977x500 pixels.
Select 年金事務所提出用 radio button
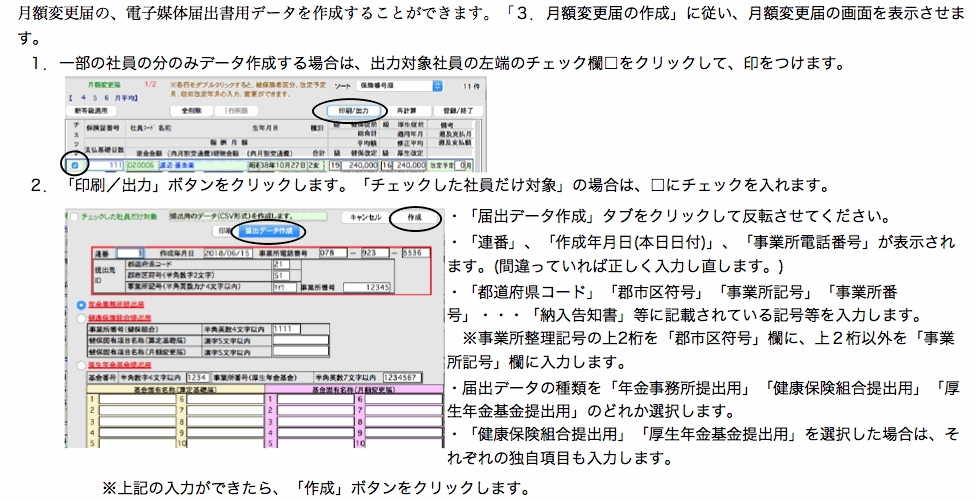click(80, 305)
